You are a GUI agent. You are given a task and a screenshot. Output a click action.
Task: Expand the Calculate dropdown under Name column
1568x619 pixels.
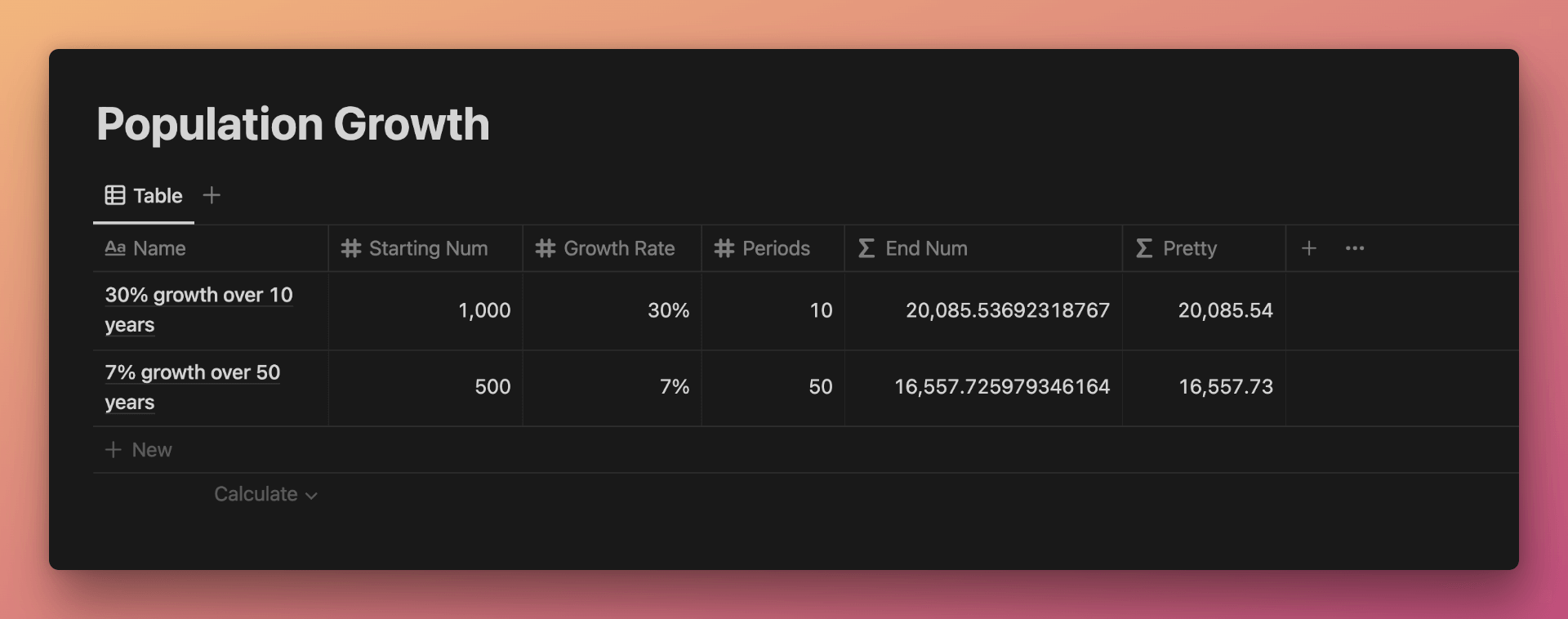[265, 494]
